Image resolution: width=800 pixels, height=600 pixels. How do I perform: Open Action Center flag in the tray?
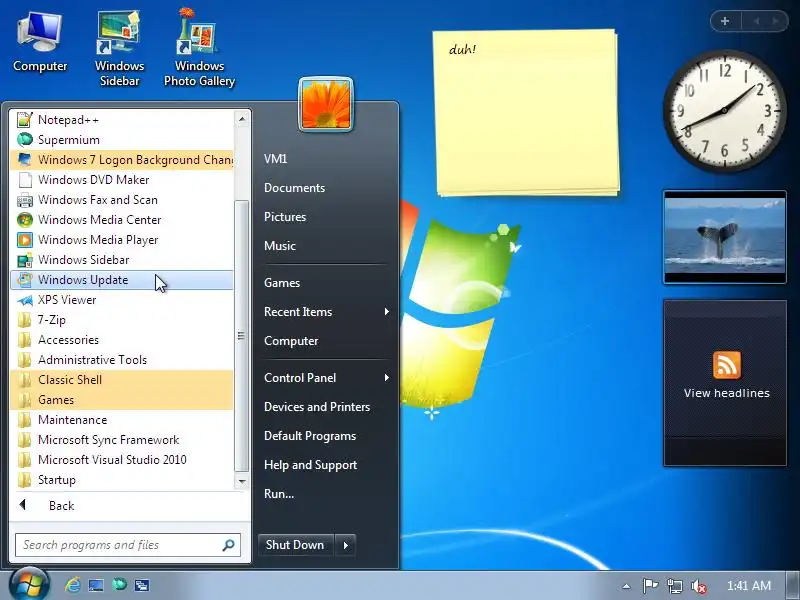point(650,586)
